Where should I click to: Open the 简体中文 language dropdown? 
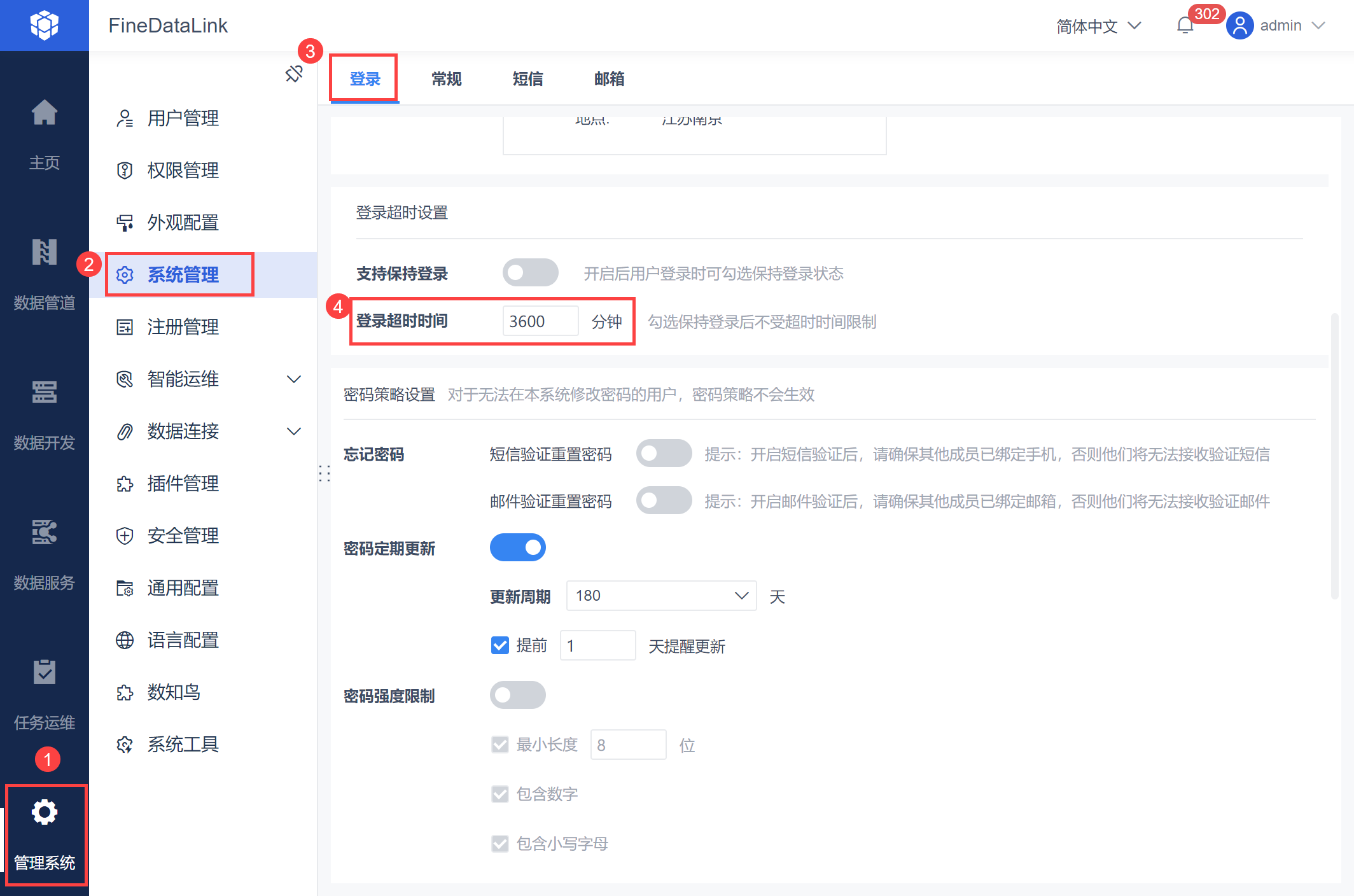point(1098,26)
